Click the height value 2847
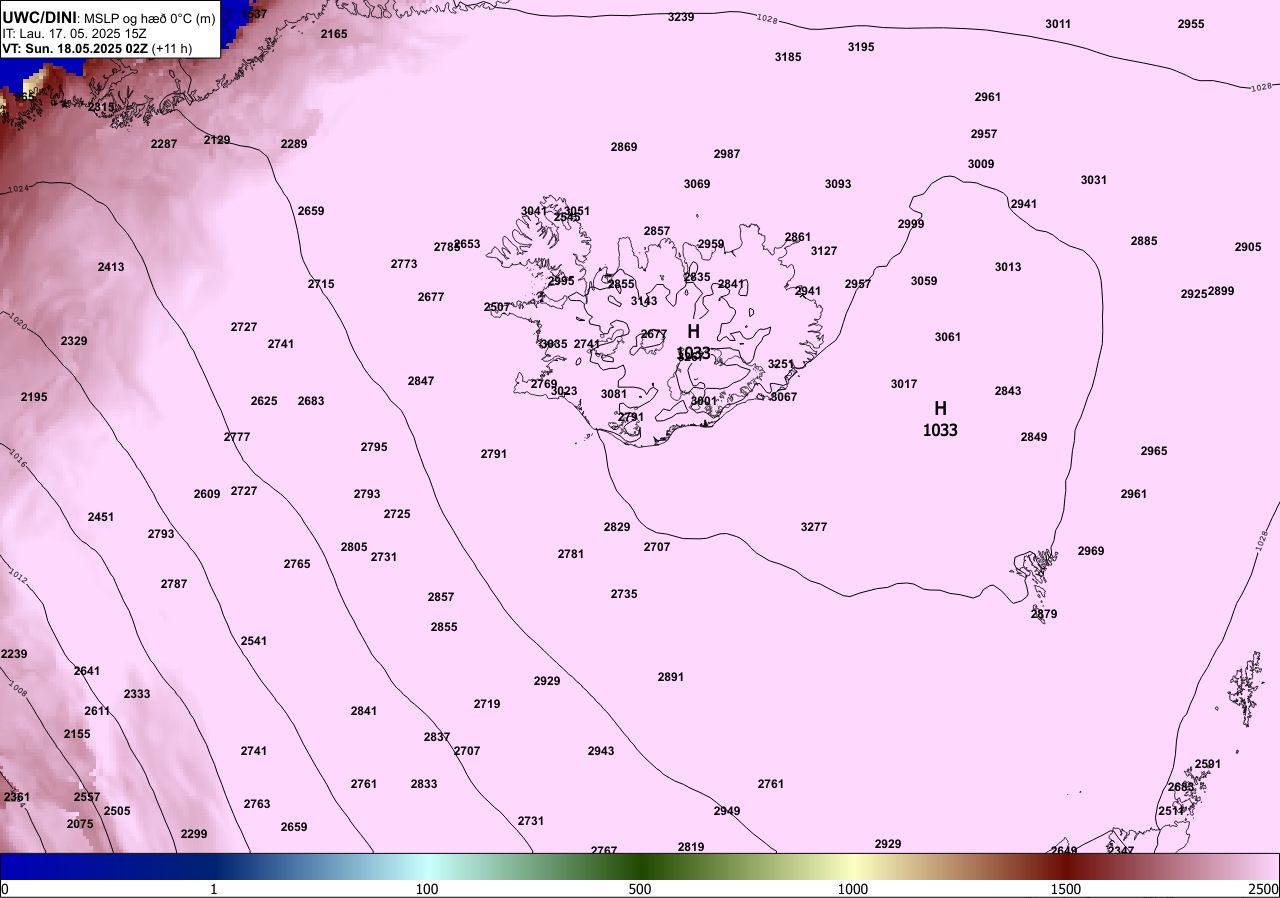The width and height of the screenshot is (1280, 898). click(421, 381)
